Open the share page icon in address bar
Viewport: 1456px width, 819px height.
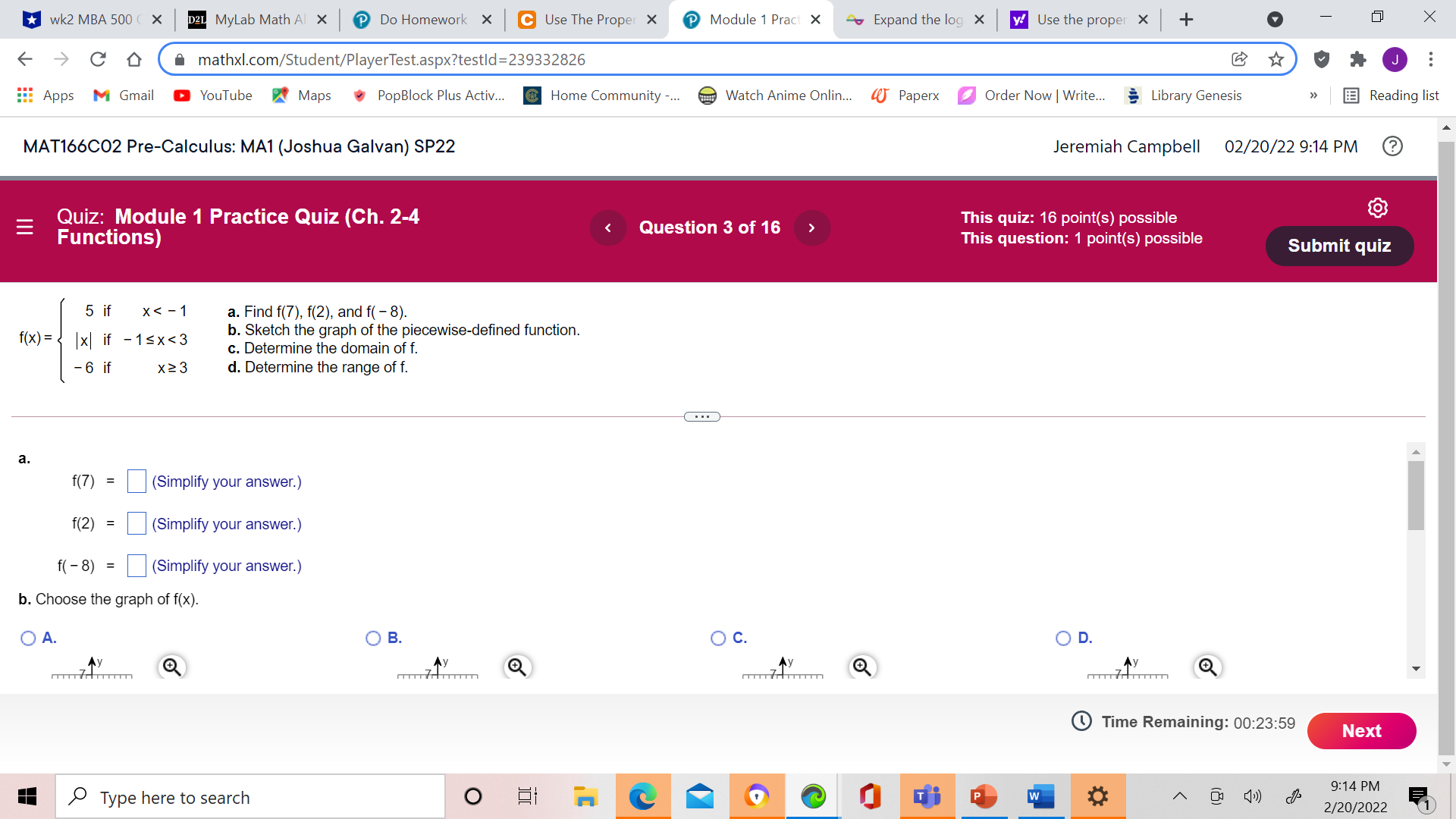(x=1240, y=59)
